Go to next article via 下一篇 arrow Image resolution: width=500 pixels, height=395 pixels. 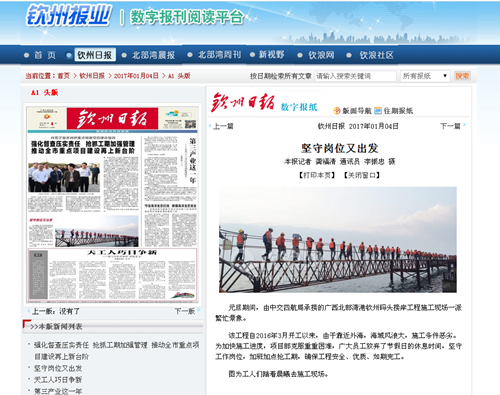(453, 126)
